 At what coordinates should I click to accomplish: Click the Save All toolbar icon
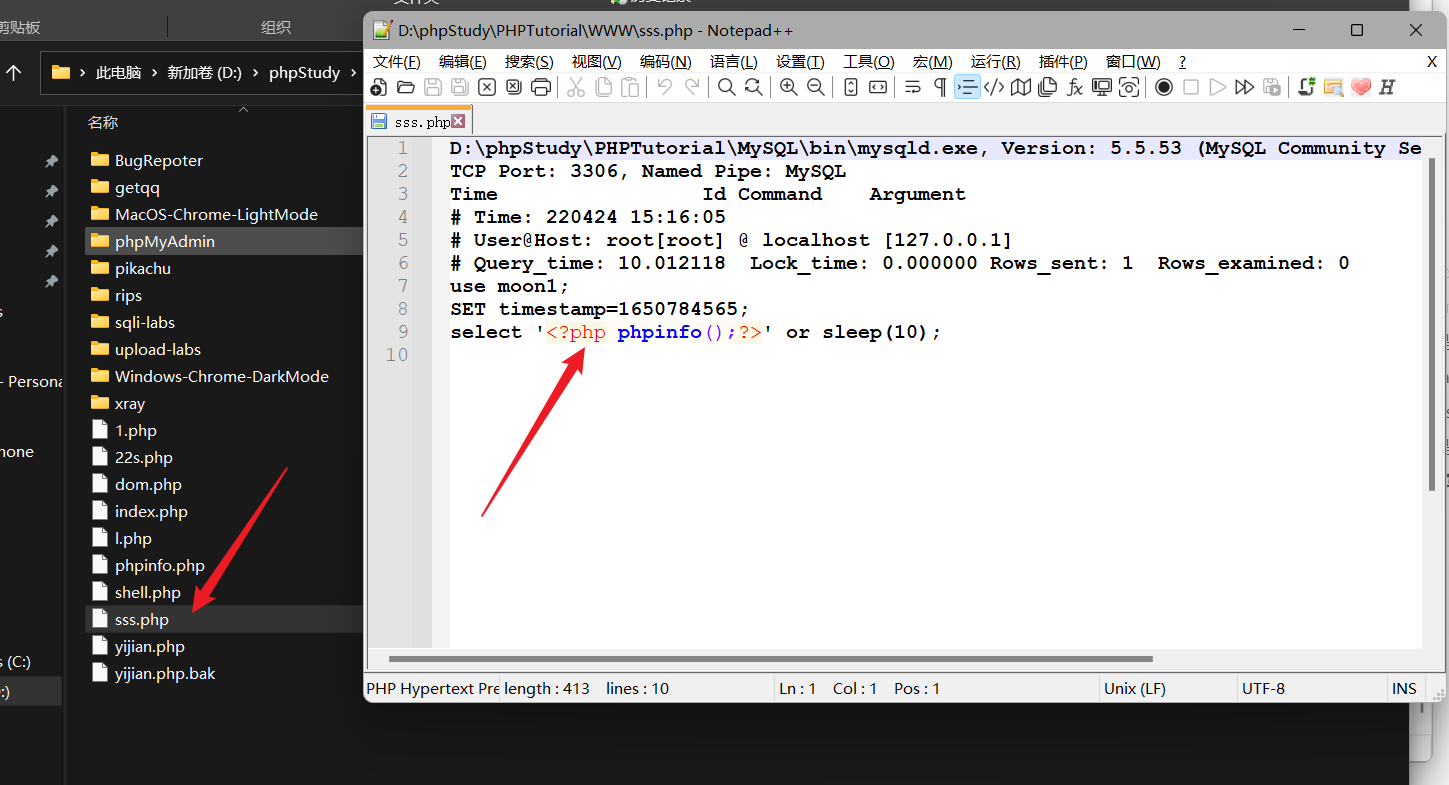pos(459,87)
